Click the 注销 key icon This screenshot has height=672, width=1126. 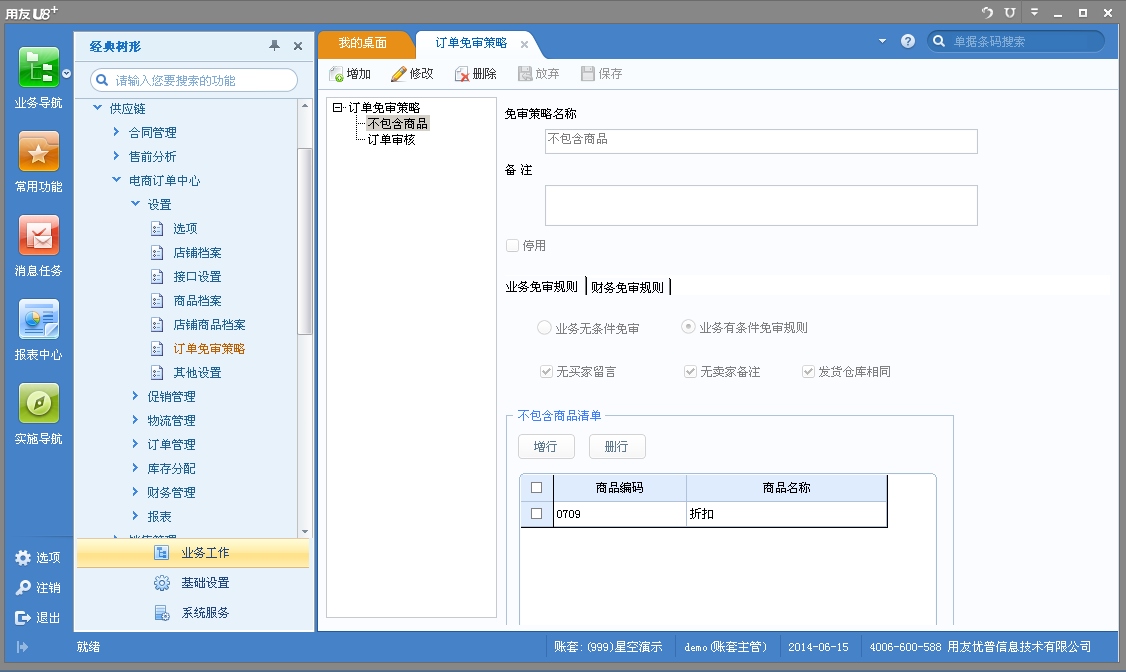coord(23,587)
